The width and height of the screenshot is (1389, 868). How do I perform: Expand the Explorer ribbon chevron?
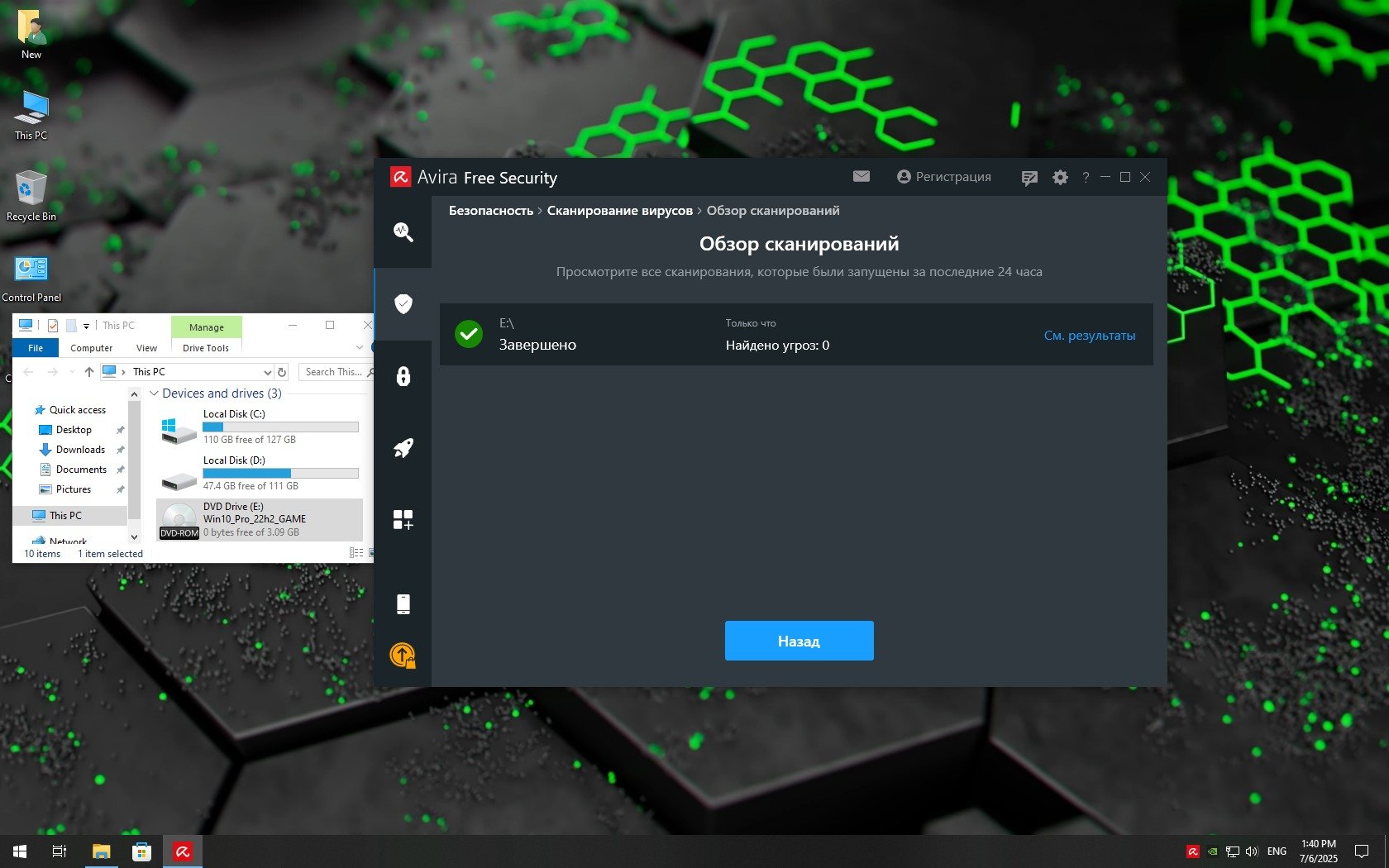[359, 348]
